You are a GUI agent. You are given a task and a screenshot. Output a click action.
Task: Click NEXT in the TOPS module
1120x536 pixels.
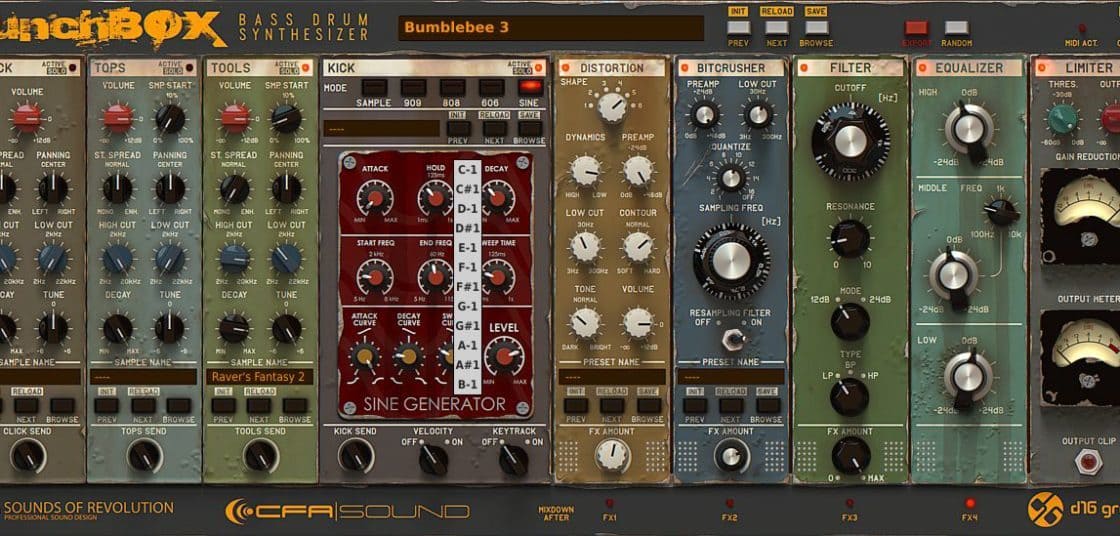tap(143, 406)
